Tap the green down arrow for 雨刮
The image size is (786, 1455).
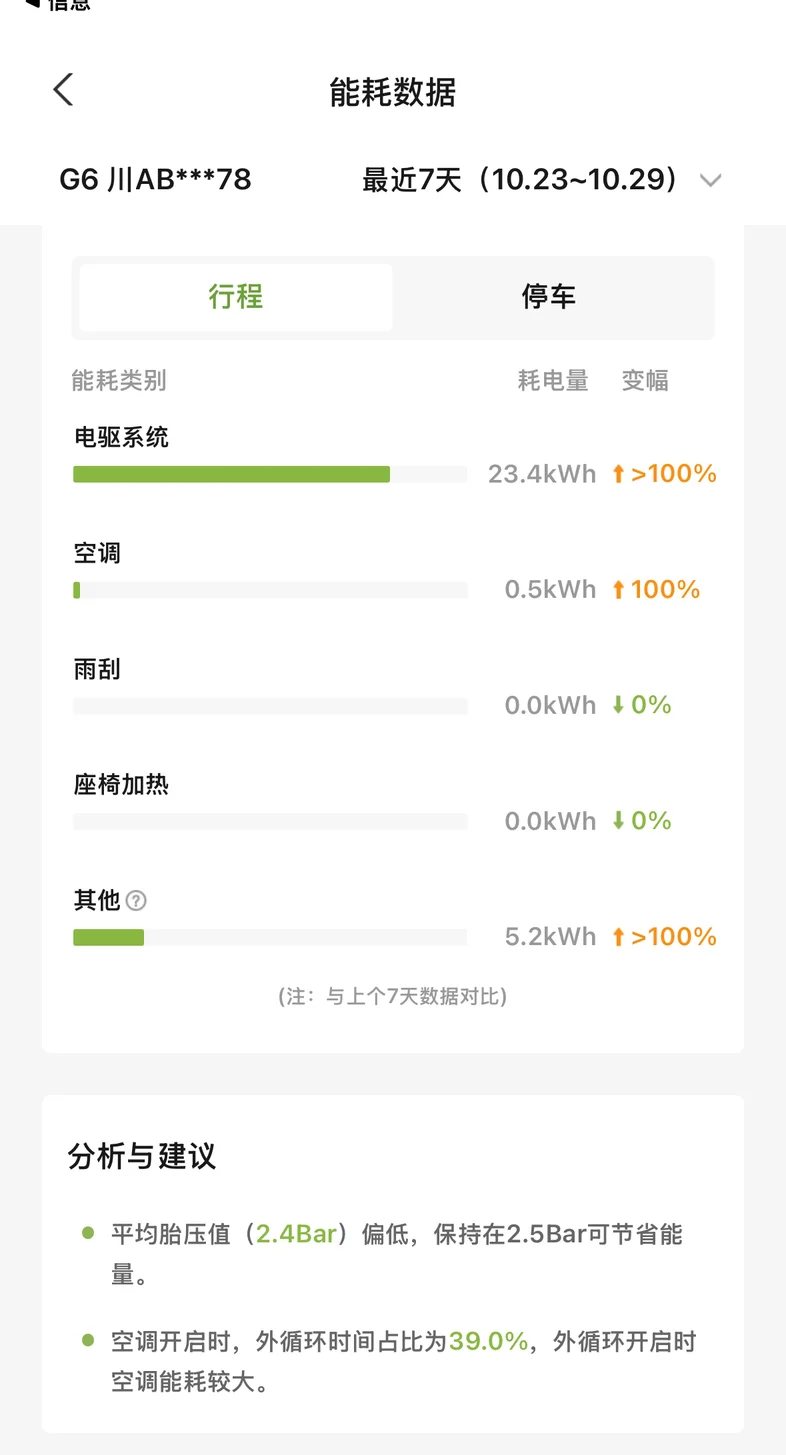(x=618, y=706)
